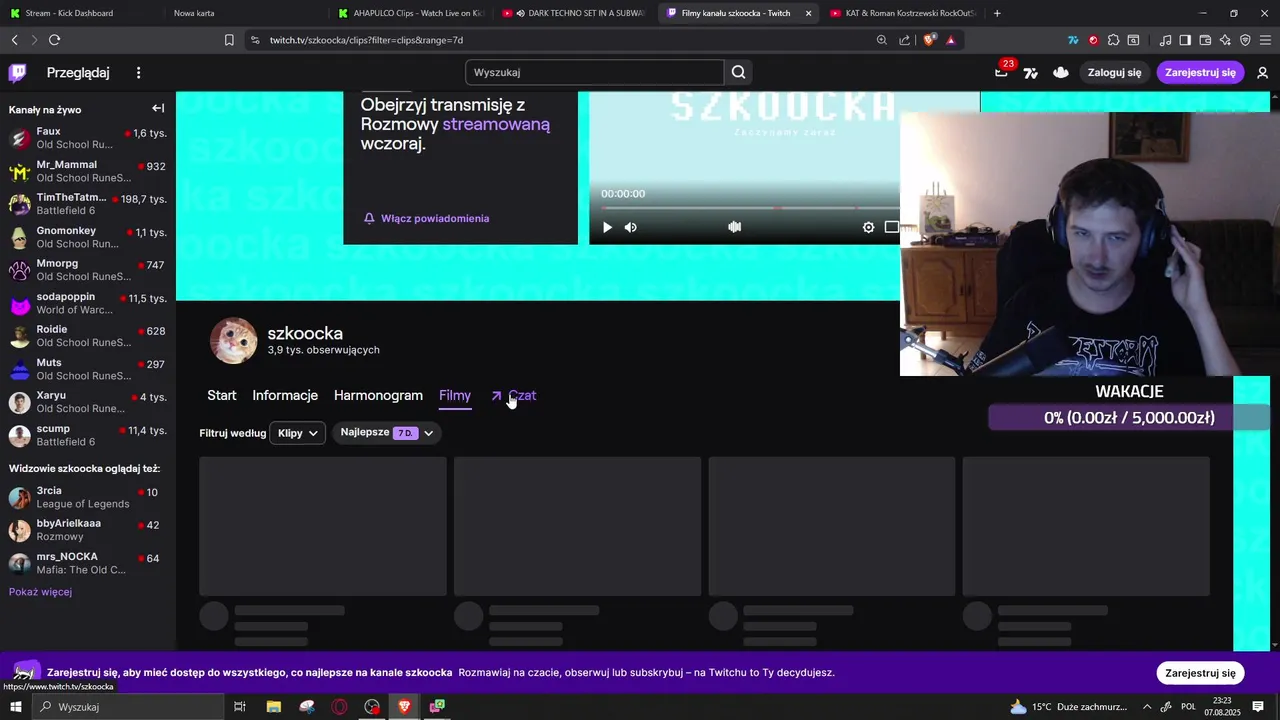Open Brave Leo AI sparkle icon
This screenshot has width=1280, height=720.
point(1225,40)
